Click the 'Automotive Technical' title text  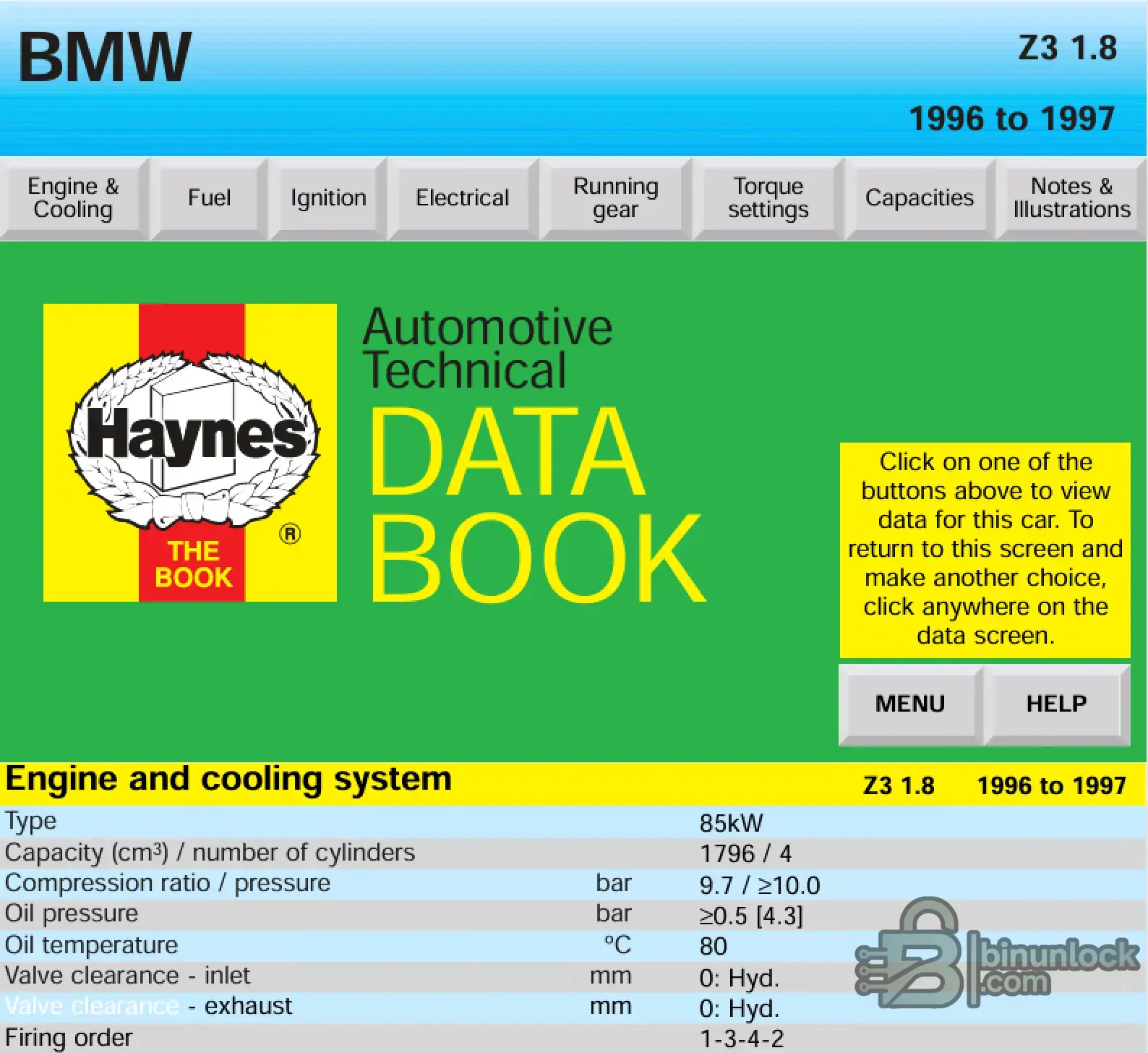(488, 349)
